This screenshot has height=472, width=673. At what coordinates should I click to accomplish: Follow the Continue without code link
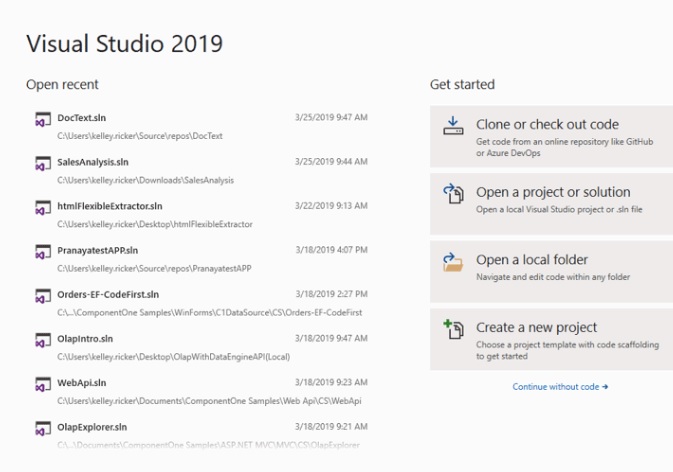[x=560, y=387]
